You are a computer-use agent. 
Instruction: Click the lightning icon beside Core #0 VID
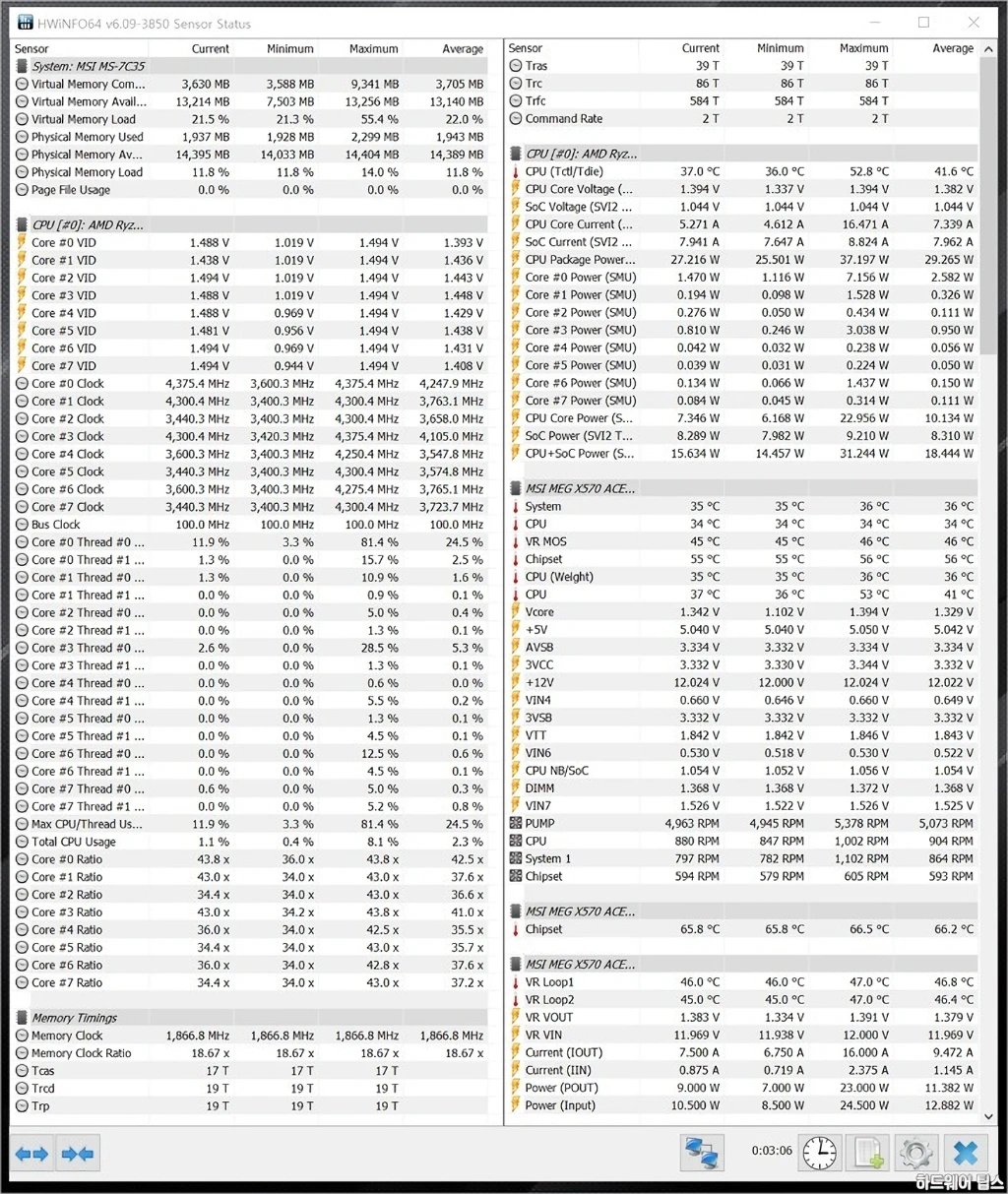click(23, 243)
